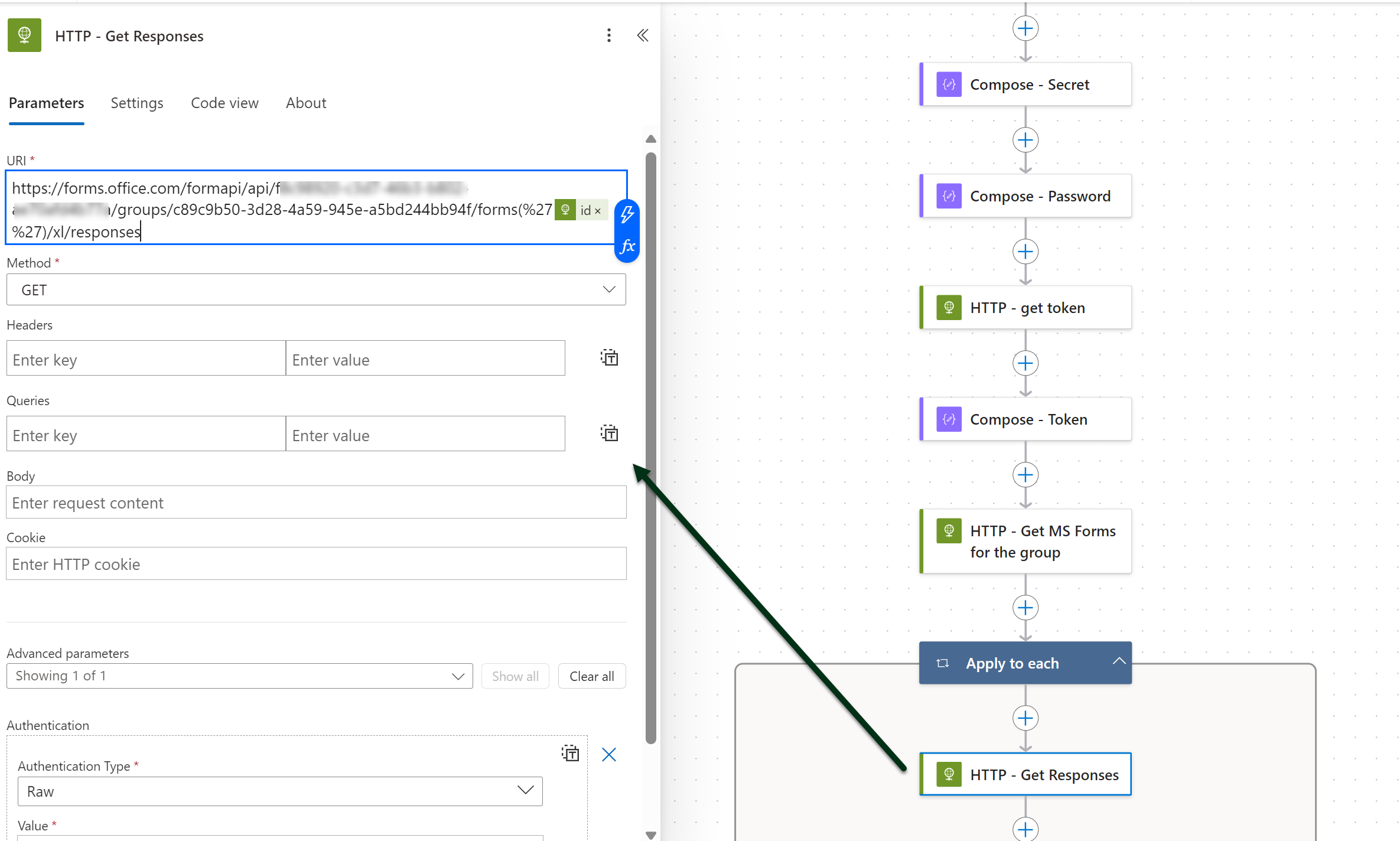Add step above Compose - Secret
1400x841 pixels.
click(1025, 28)
